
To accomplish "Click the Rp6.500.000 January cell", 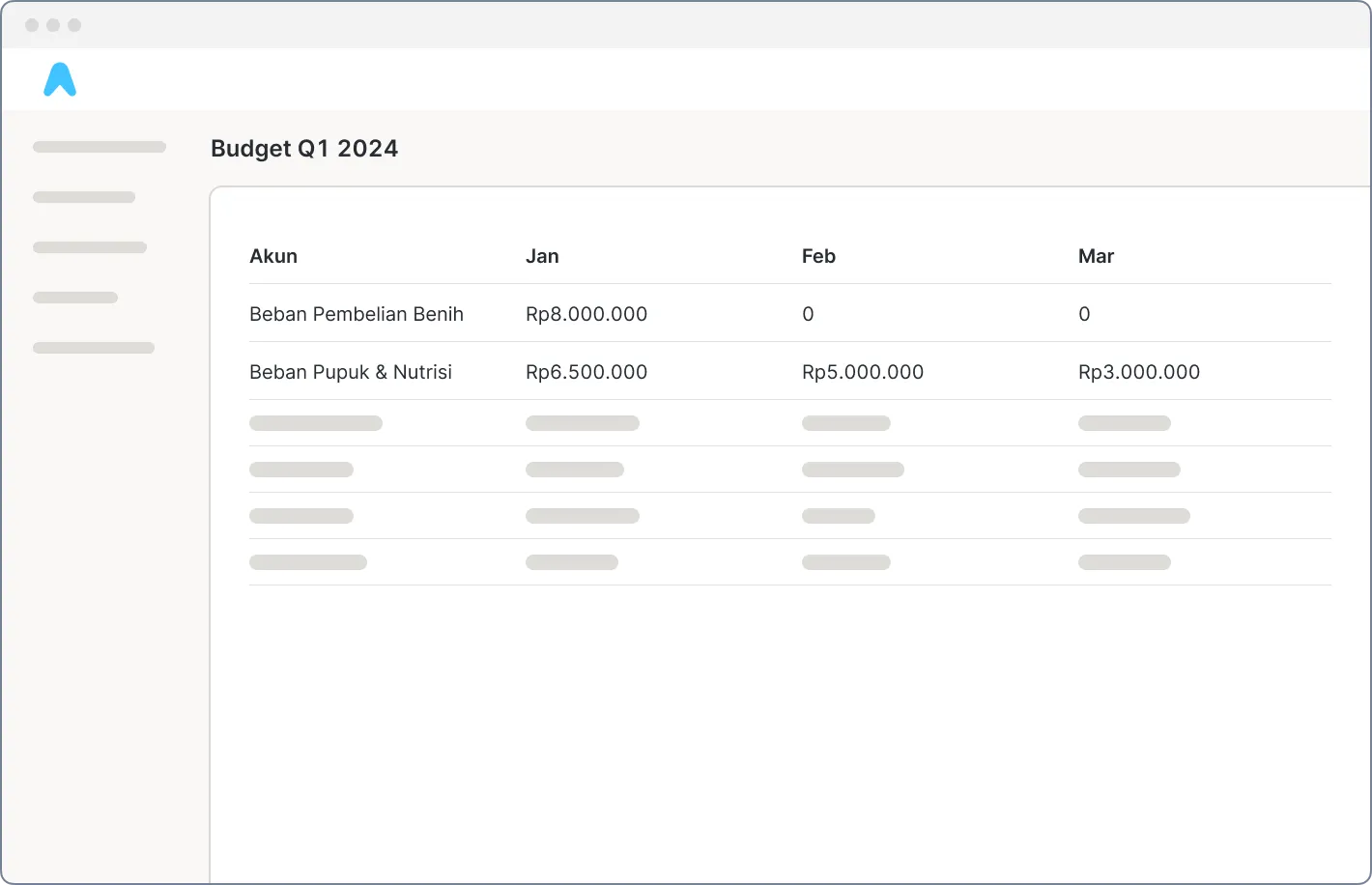I will pos(586,372).
